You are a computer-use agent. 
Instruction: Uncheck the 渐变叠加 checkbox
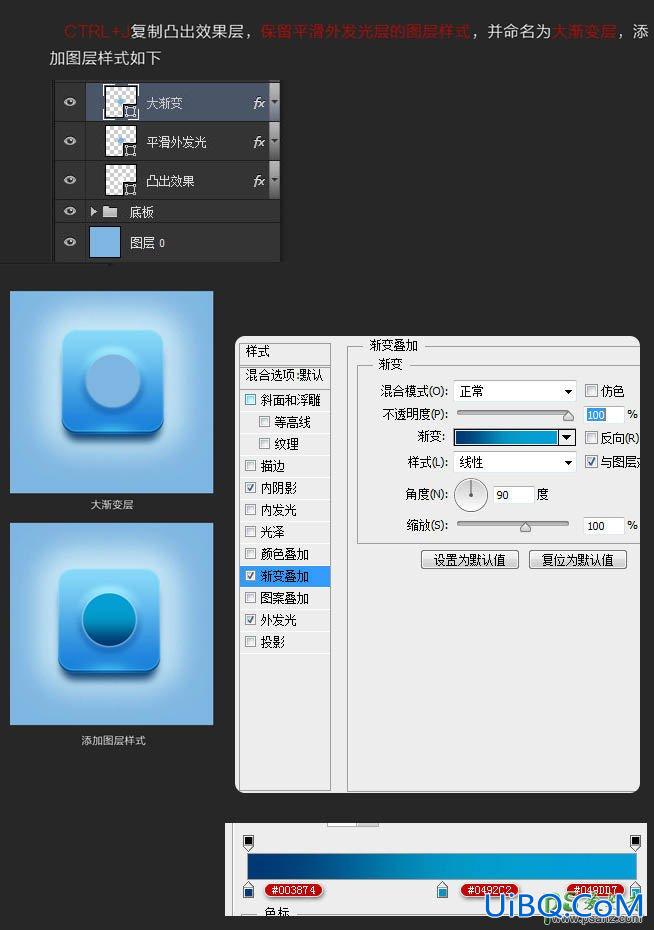point(250,575)
